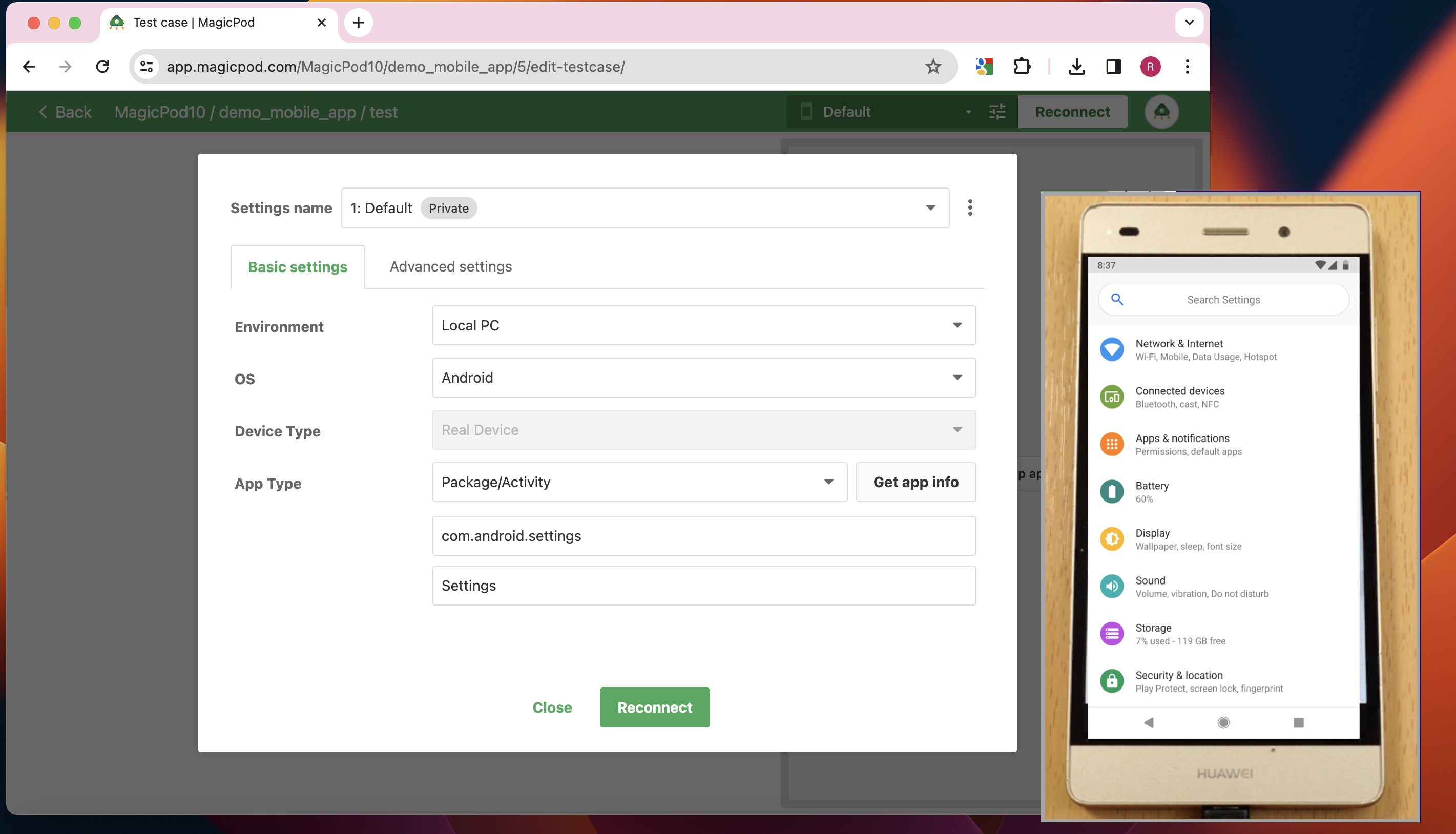
Task: Click "Wi-Fi, Mobile, Data Usage, Hotspot" text
Action: [1205, 357]
